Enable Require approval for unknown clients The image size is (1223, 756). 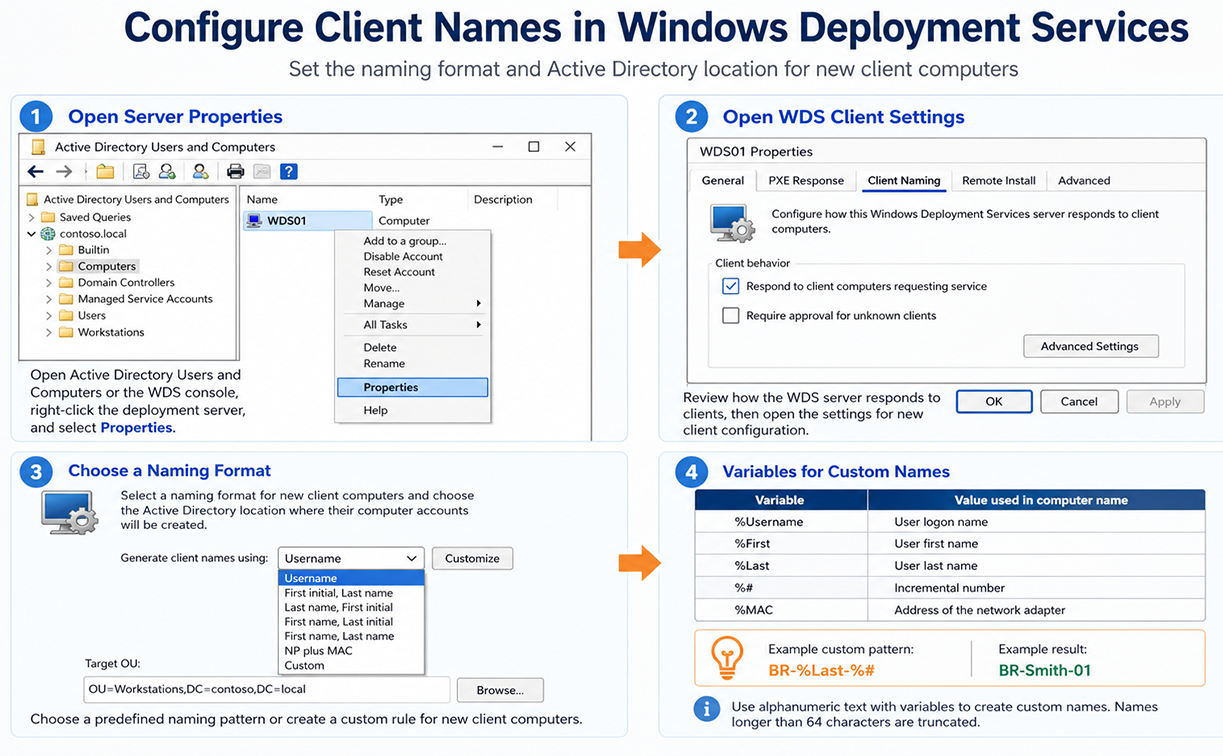(729, 316)
